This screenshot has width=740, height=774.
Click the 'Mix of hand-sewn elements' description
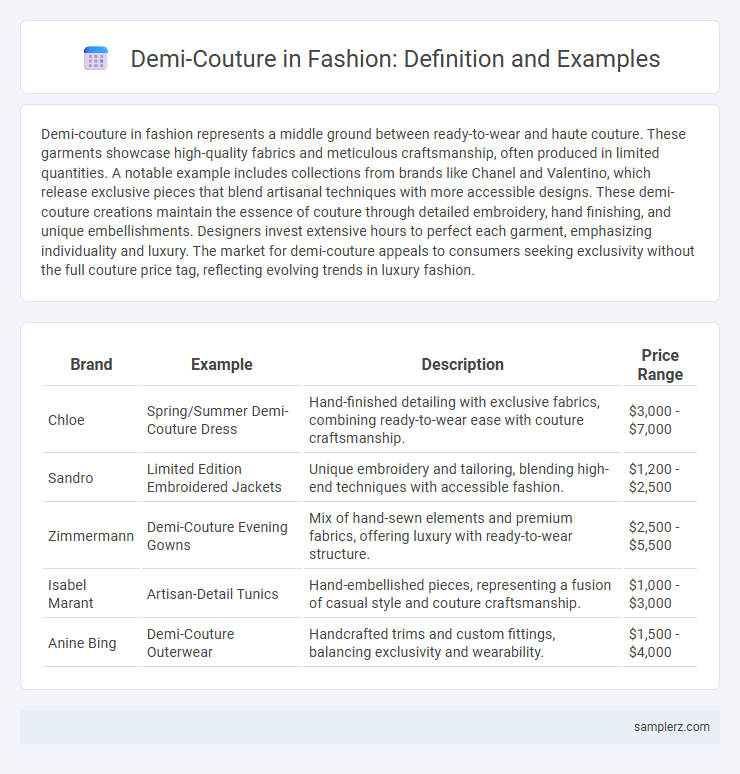click(x=463, y=536)
